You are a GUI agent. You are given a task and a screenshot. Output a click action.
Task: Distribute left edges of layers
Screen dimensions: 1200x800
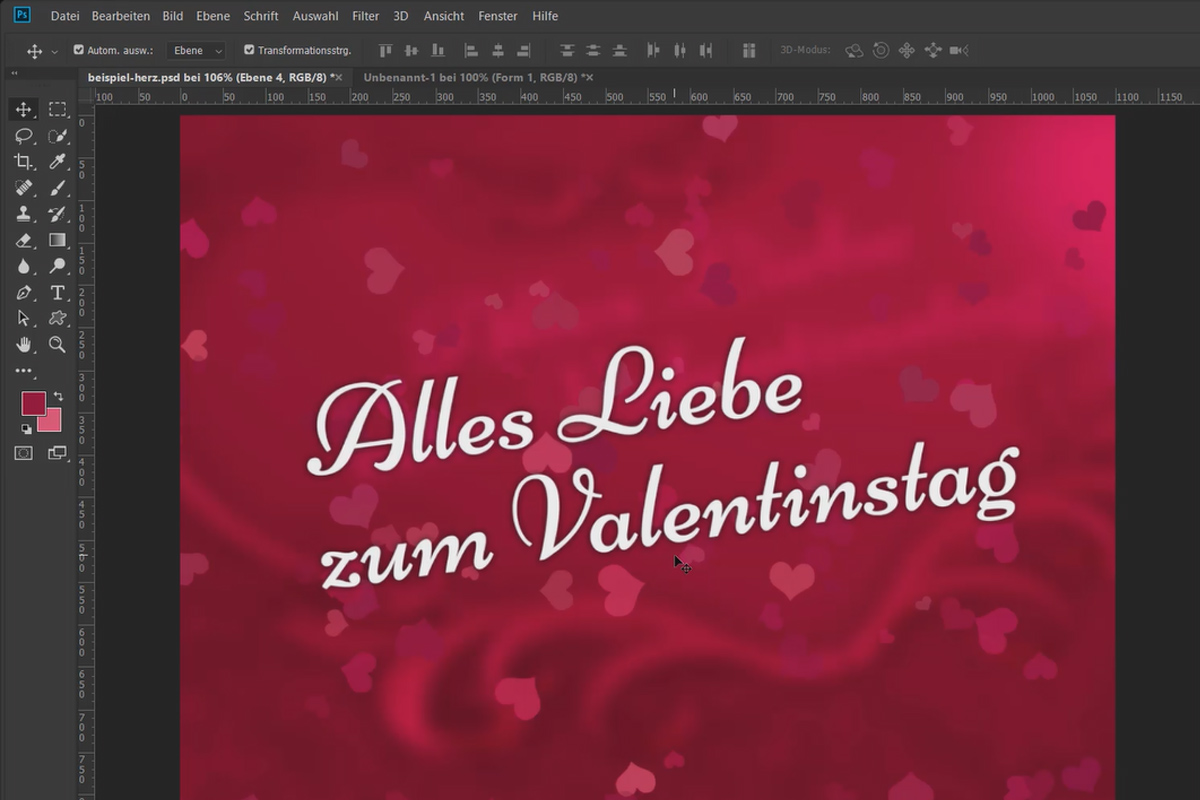click(x=654, y=50)
